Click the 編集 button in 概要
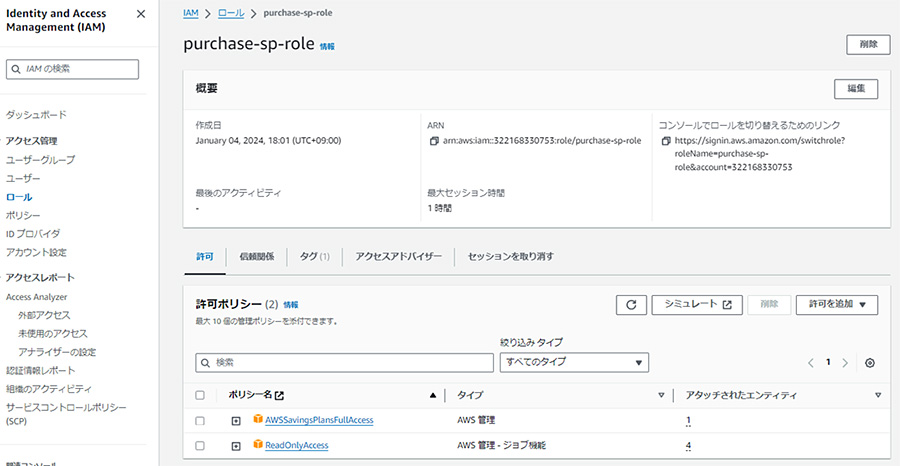 point(856,89)
